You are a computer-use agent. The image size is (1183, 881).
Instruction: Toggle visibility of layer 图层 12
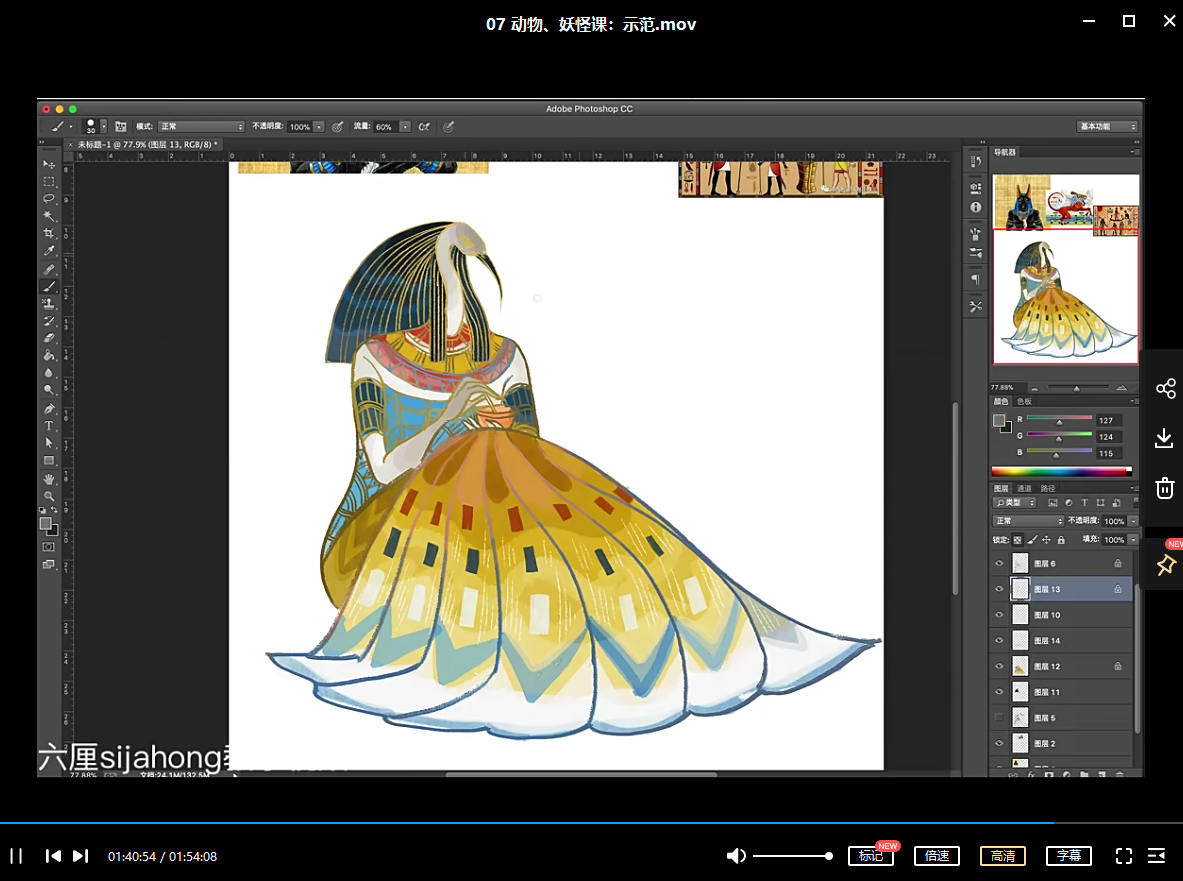pyautogui.click(x=999, y=667)
